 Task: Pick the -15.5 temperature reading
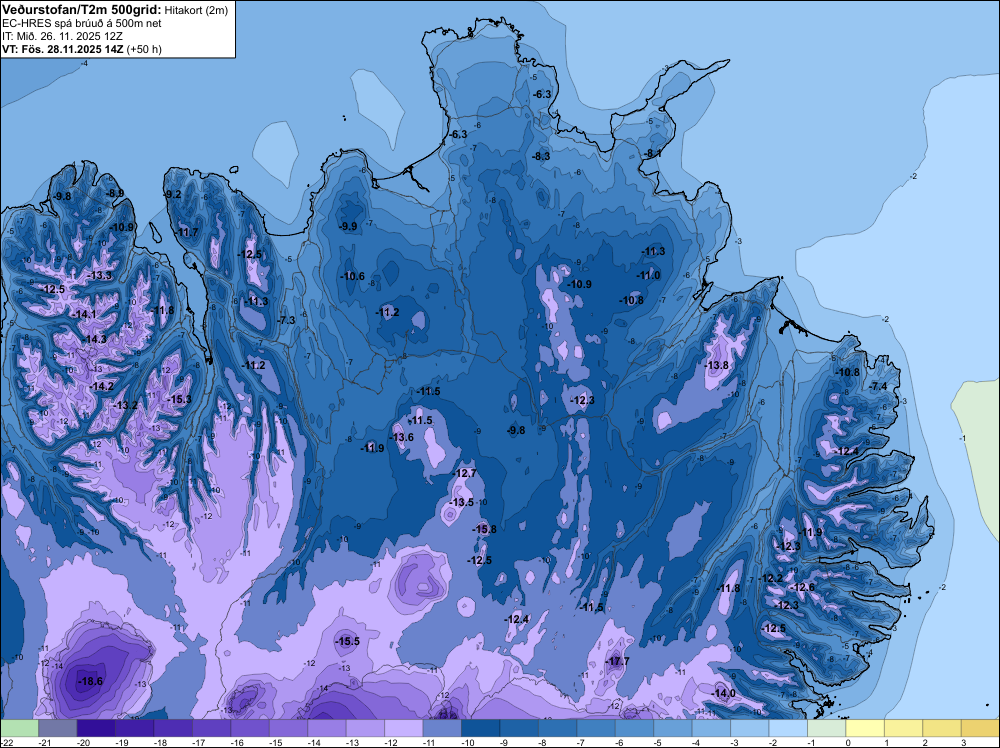(x=348, y=642)
